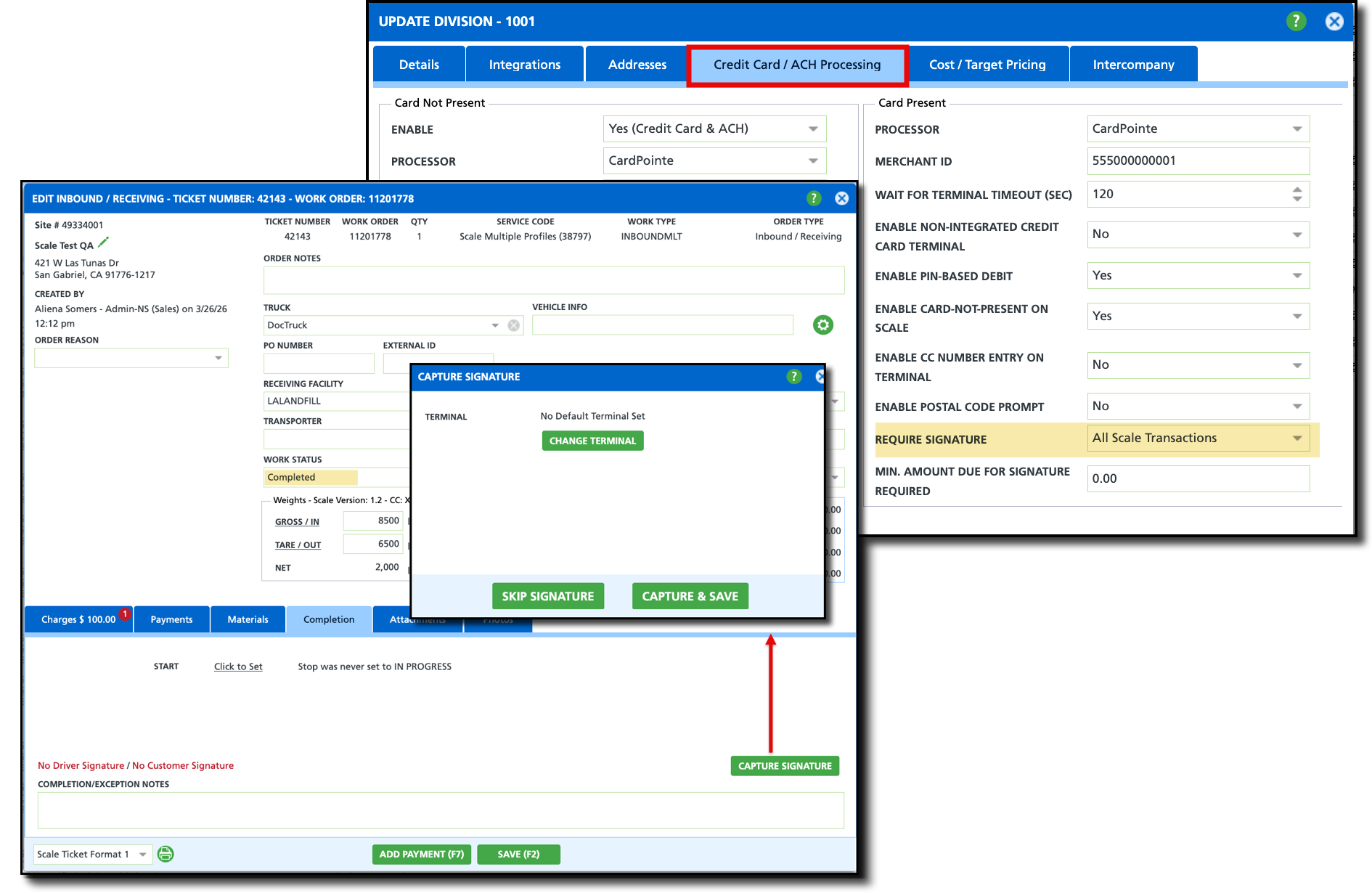Decrease the terminal timeout seconds value

pyautogui.click(x=1297, y=199)
